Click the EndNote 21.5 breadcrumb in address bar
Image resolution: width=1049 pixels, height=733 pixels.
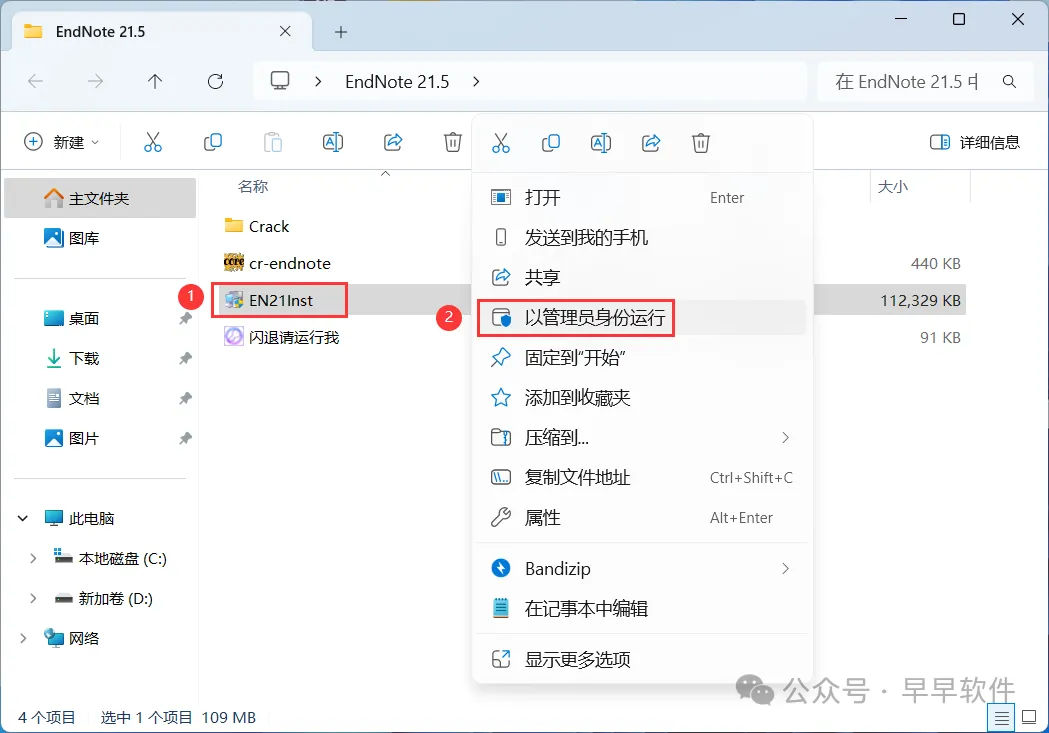point(397,82)
